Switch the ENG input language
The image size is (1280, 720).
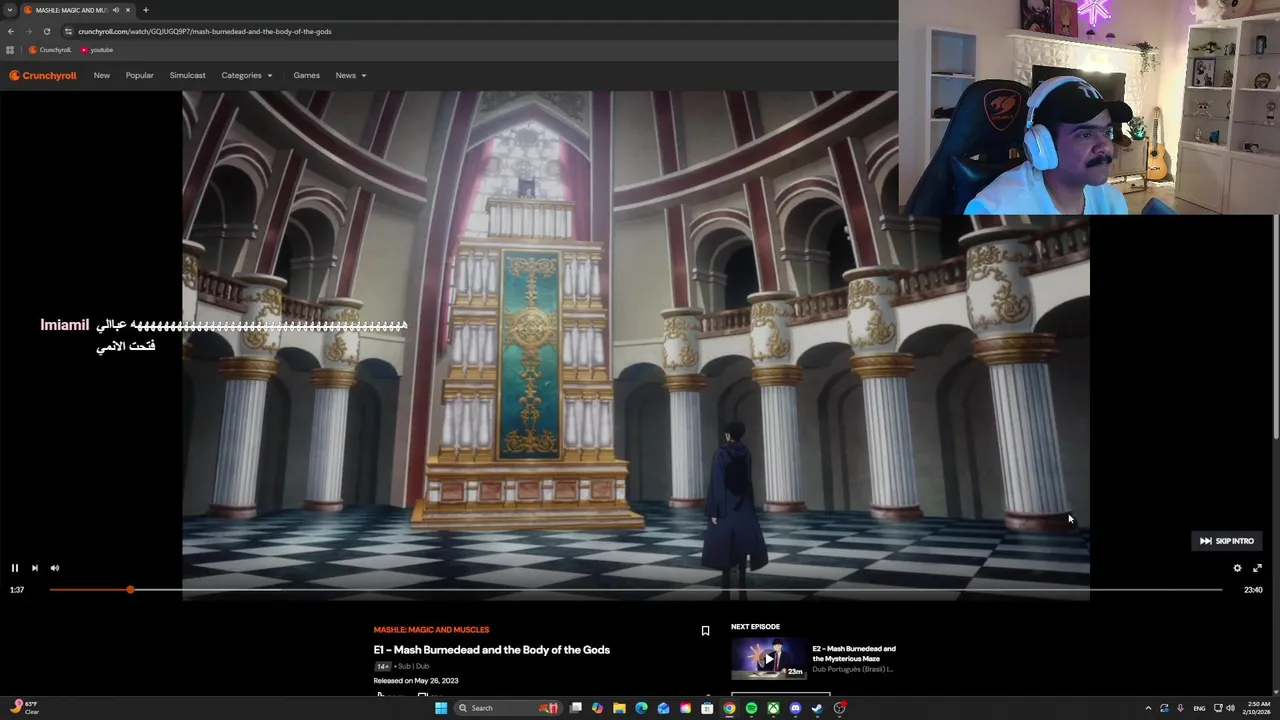pos(1199,708)
